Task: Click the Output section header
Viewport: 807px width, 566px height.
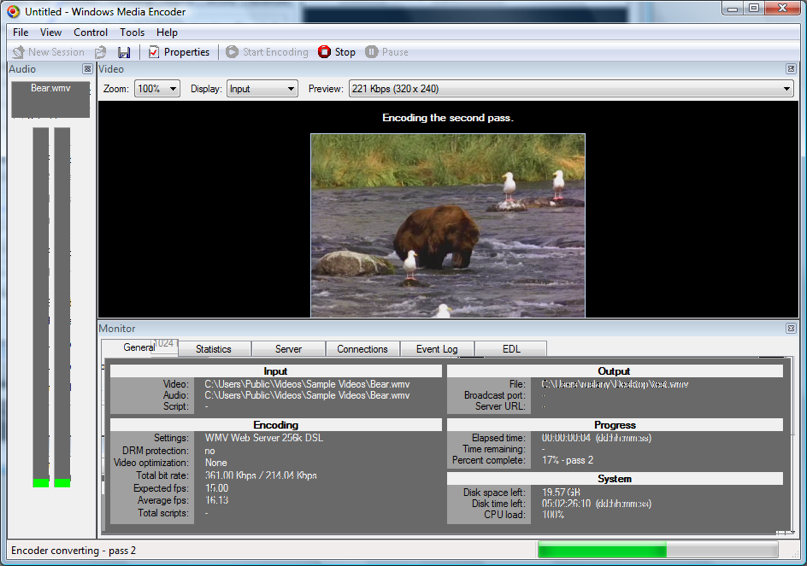Action: [615, 371]
